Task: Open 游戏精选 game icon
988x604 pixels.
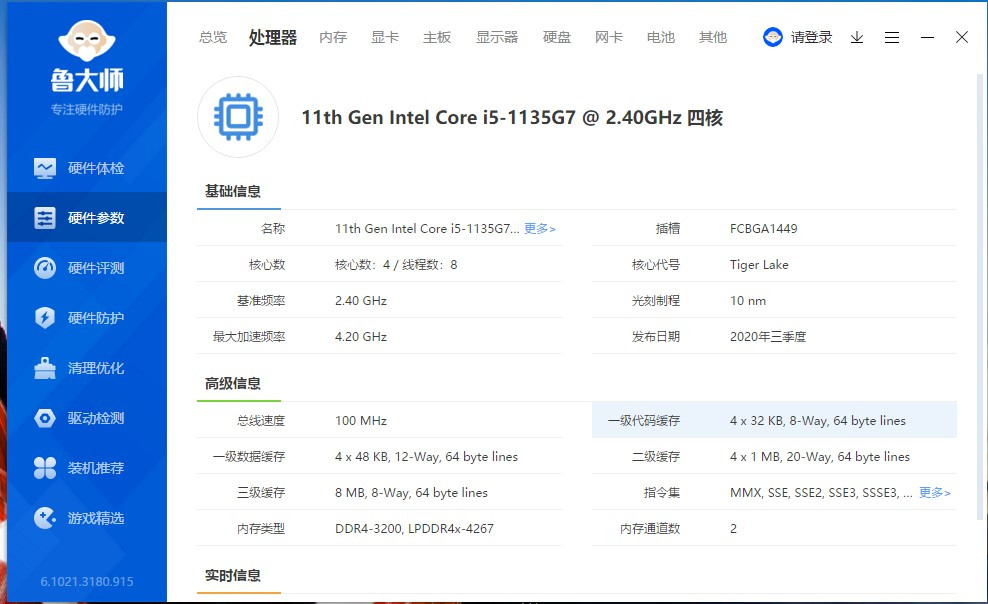Action: pos(45,518)
